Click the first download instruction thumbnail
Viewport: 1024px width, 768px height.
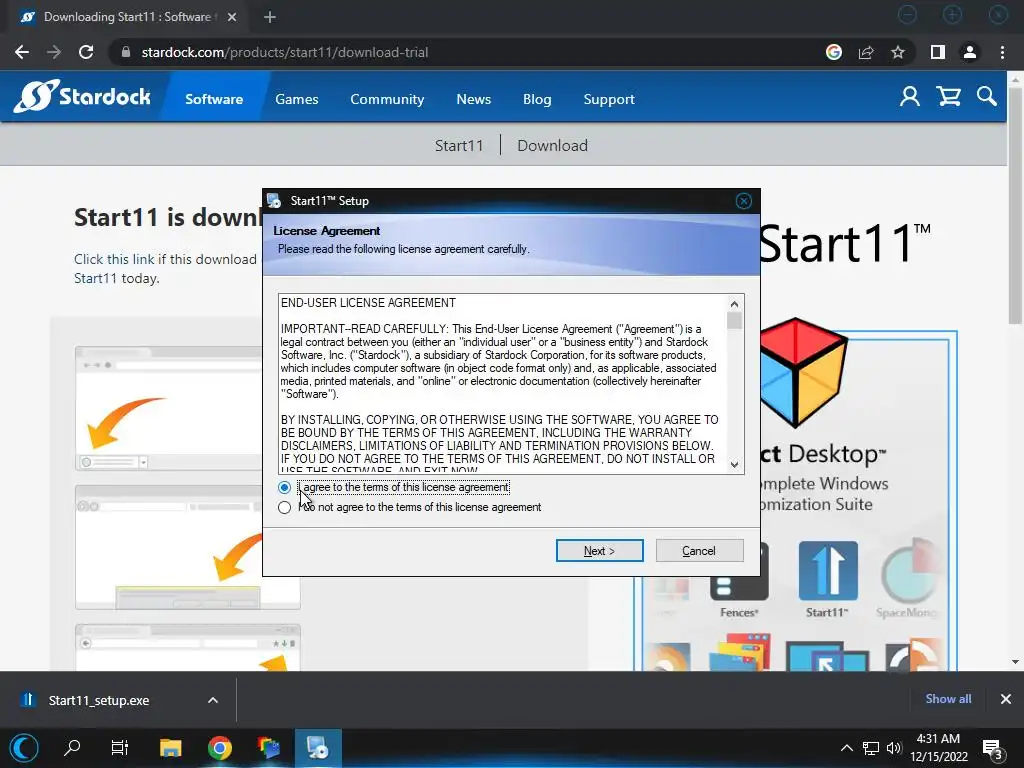click(168, 408)
